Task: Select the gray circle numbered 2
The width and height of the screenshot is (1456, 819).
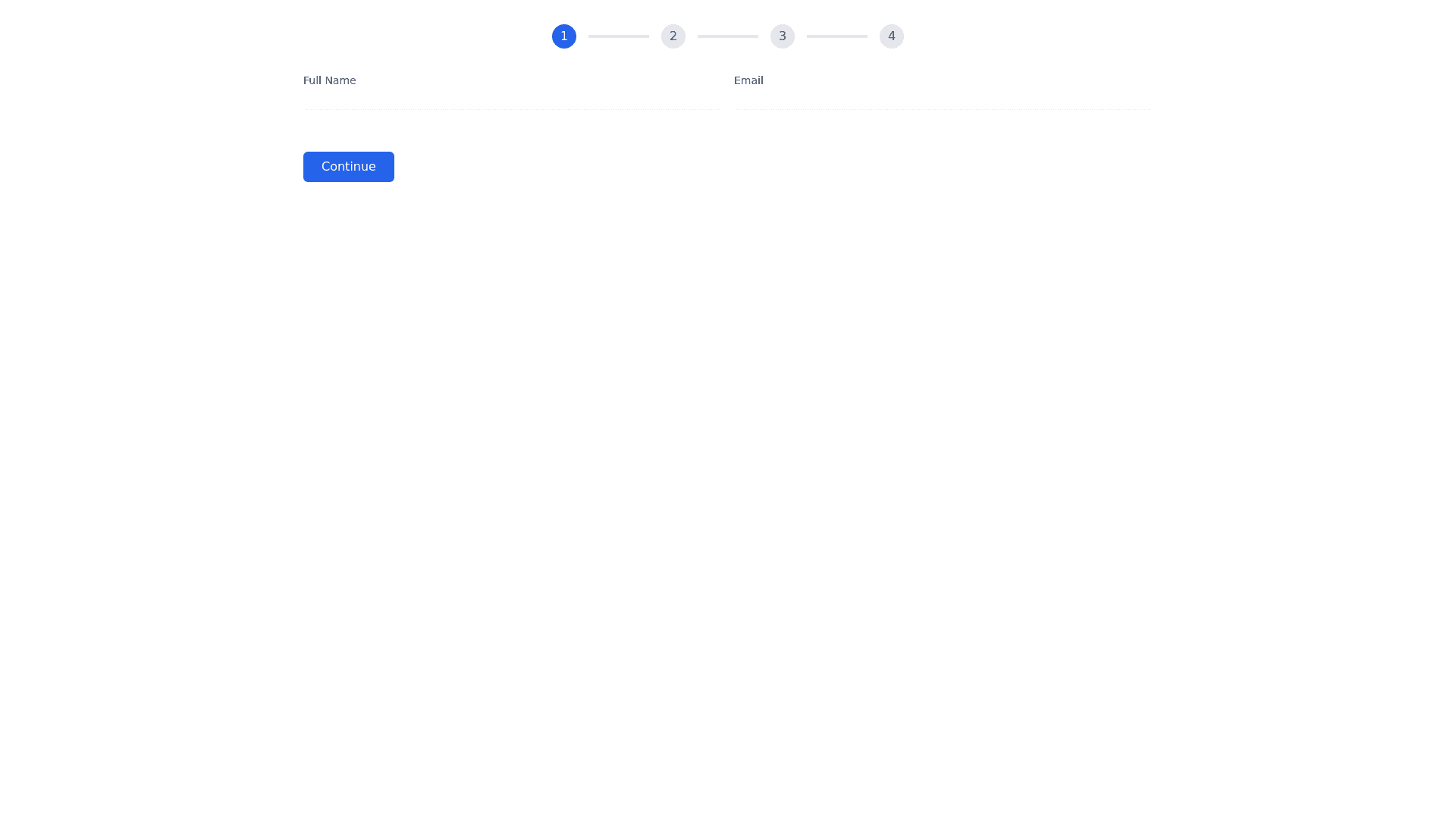Action: (673, 36)
